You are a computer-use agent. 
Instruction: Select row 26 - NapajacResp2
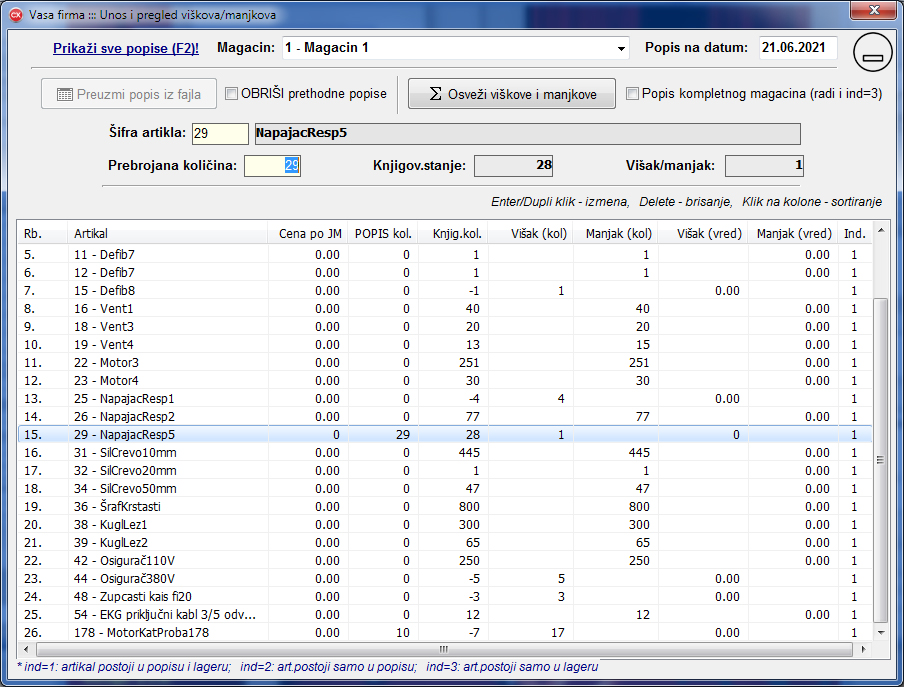(445, 417)
